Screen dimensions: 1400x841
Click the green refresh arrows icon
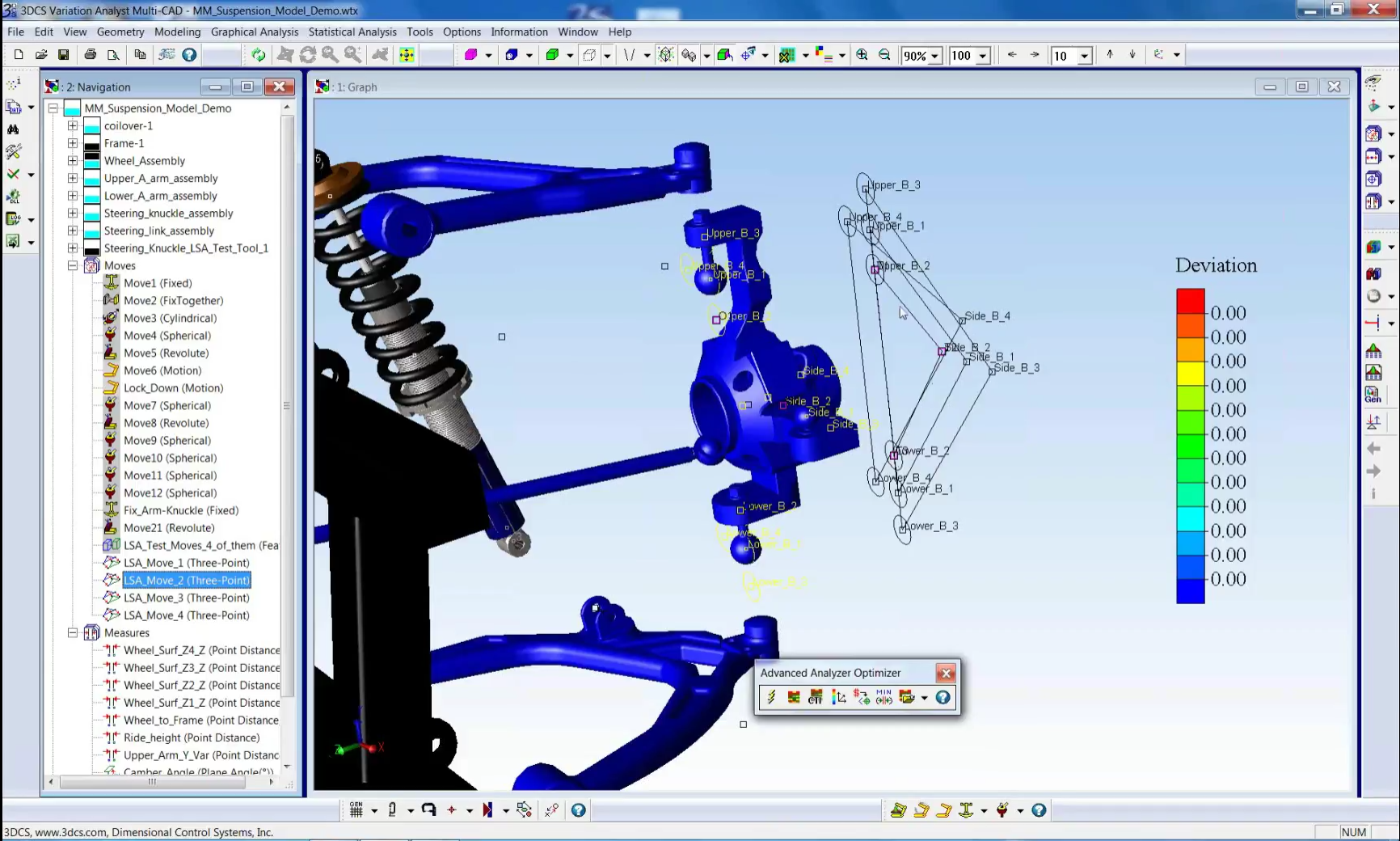pyautogui.click(x=258, y=55)
